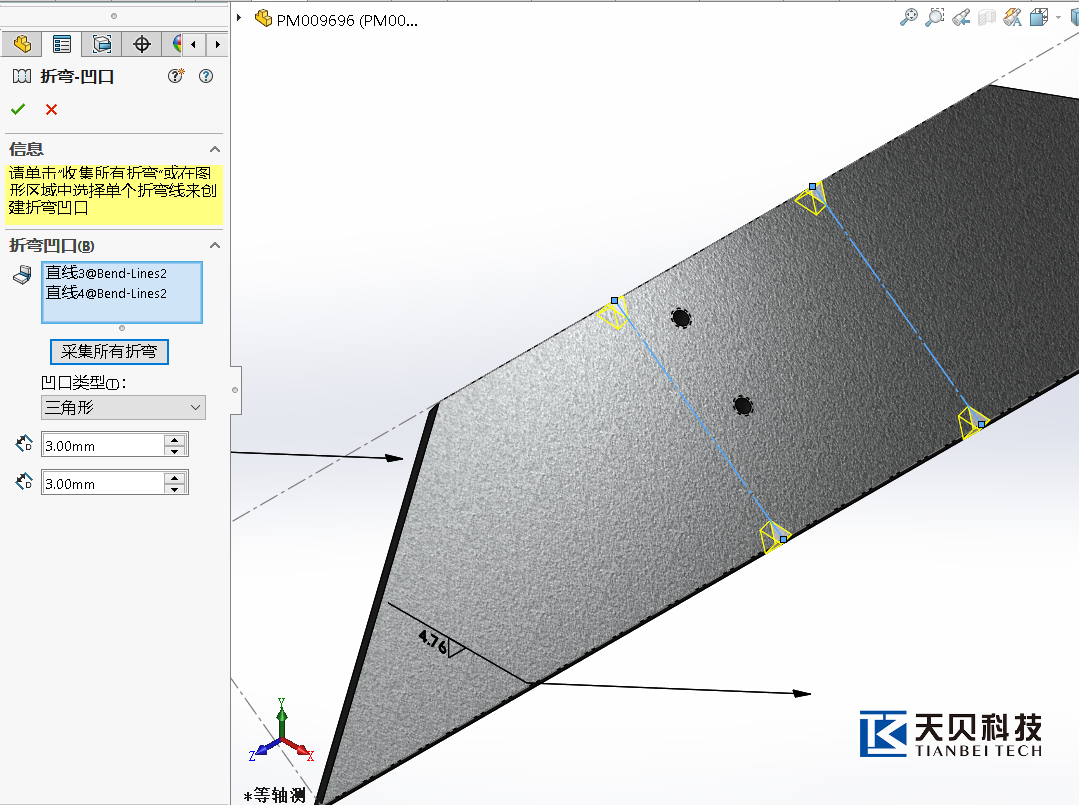Screen dimensions: 1079x805
Task: Click the top notch handle on the far bend line
Action: pos(813,186)
